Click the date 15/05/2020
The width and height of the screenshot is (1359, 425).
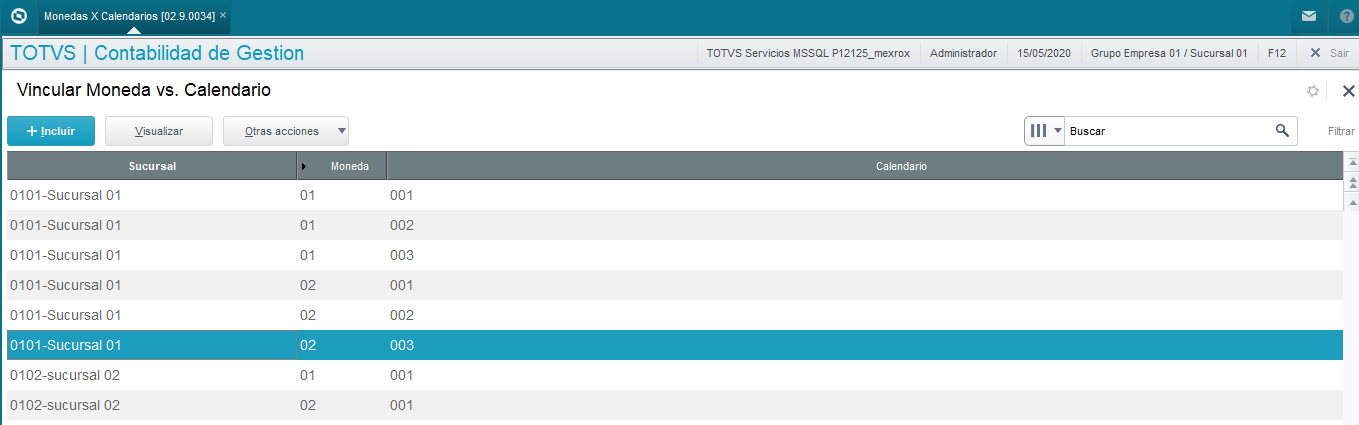pyautogui.click(x=1043, y=53)
